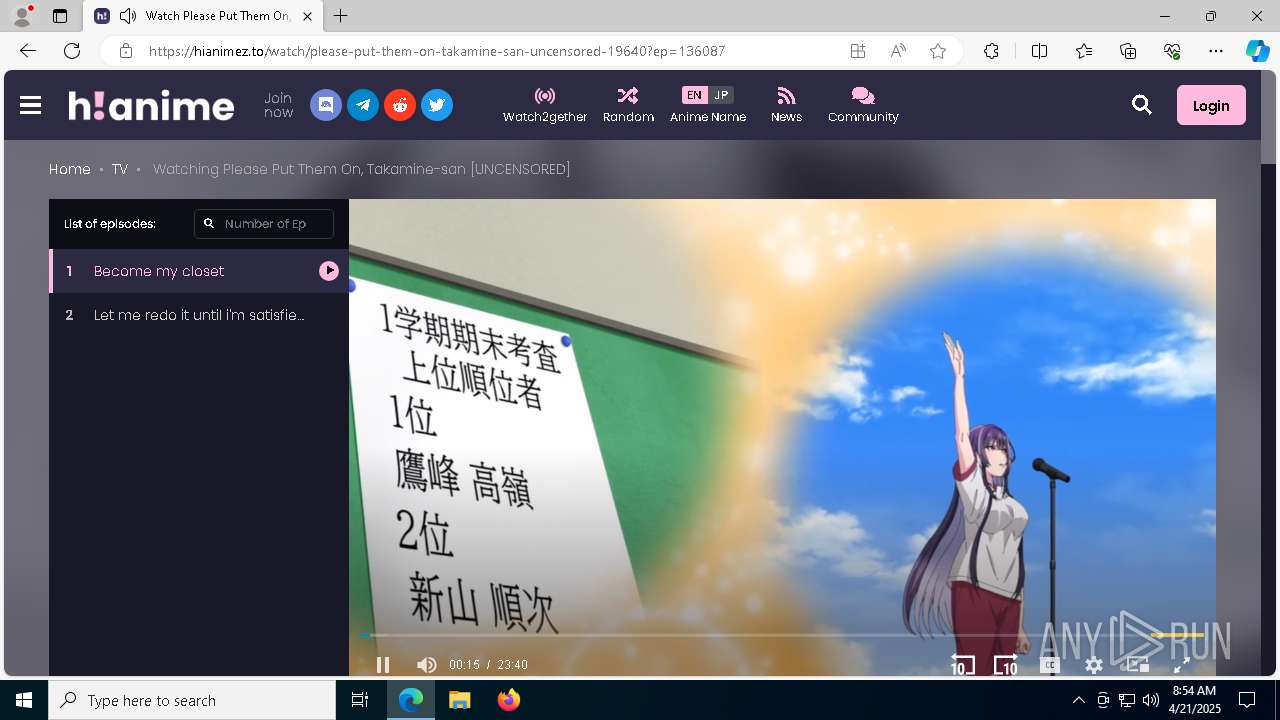
Task: Click the Login button
Action: click(x=1211, y=105)
